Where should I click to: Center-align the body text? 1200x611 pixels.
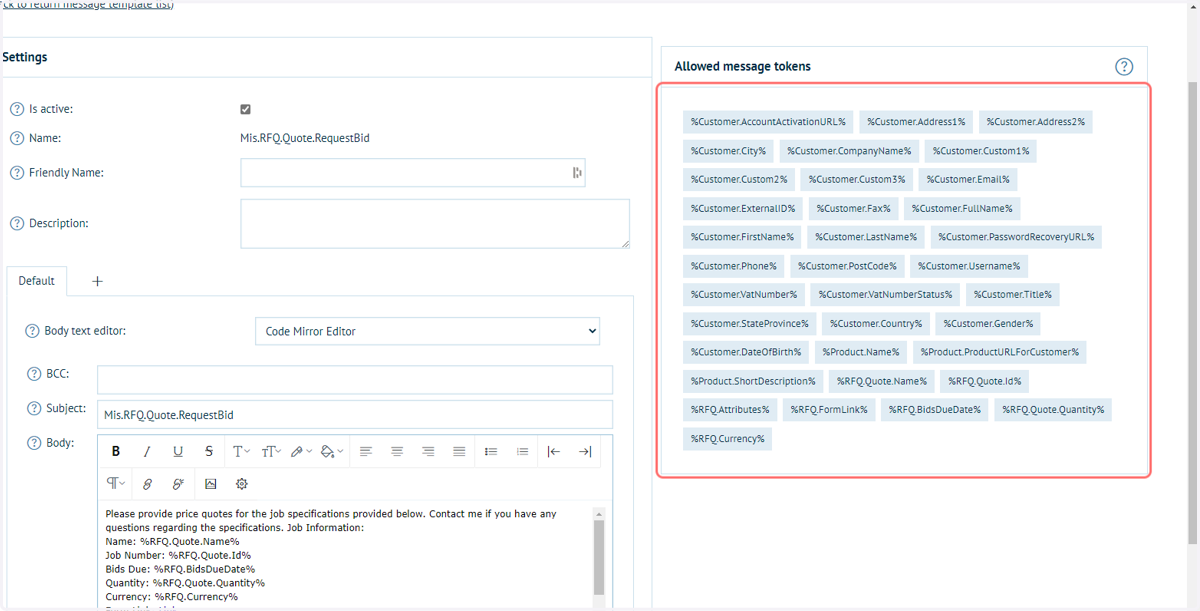(x=397, y=452)
